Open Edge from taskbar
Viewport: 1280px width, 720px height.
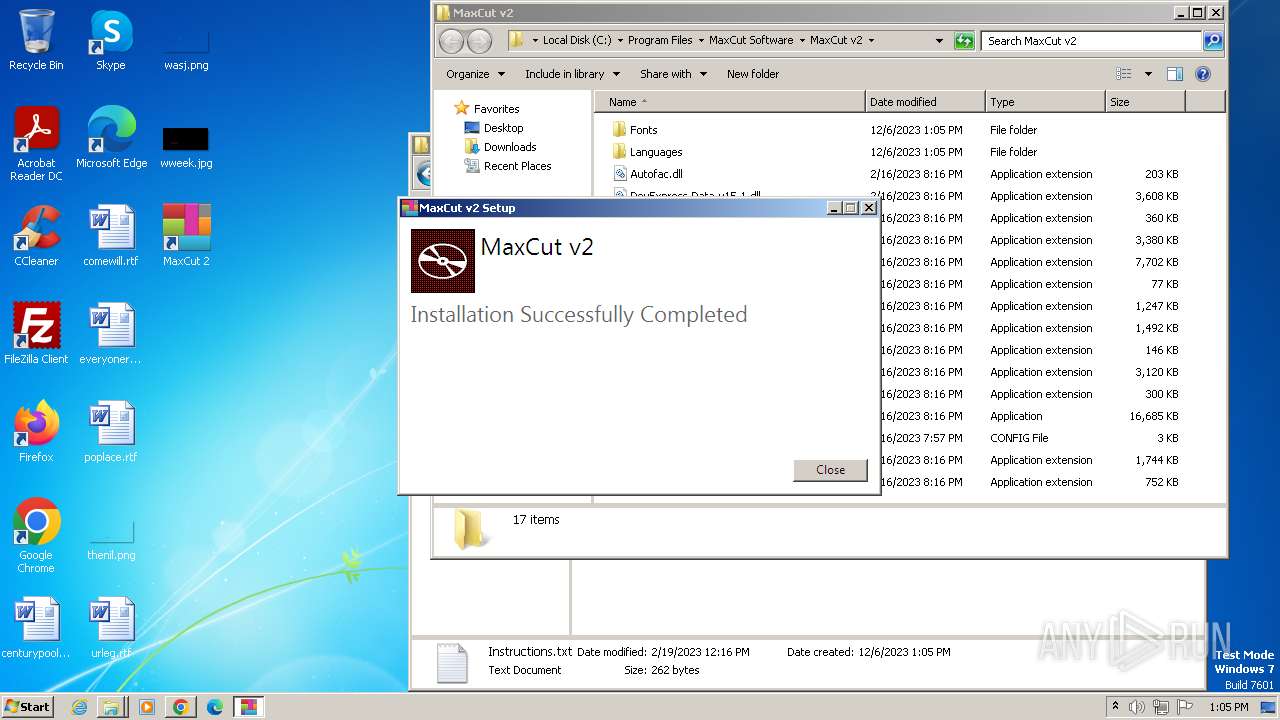tap(214, 707)
